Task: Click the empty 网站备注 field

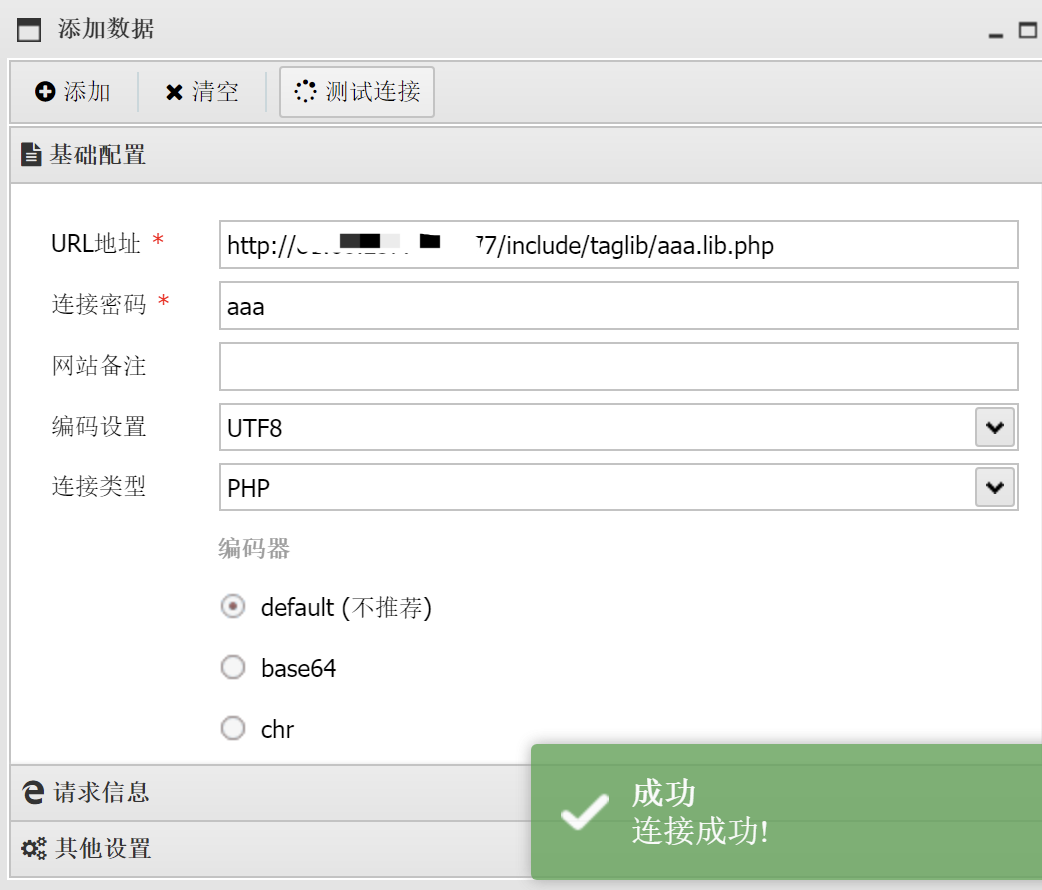Action: pos(618,366)
